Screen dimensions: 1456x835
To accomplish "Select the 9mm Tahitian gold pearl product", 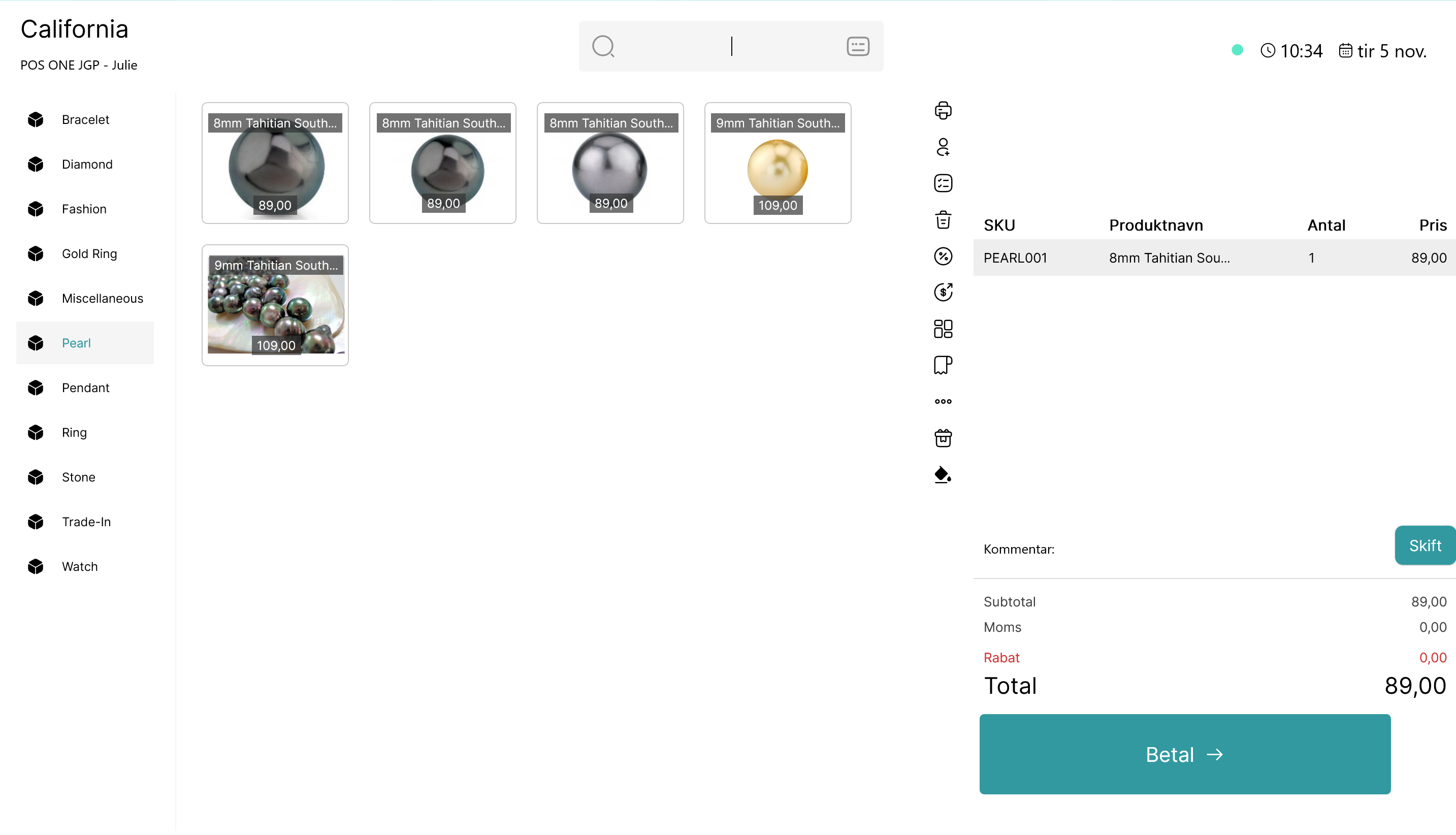I will click(778, 163).
